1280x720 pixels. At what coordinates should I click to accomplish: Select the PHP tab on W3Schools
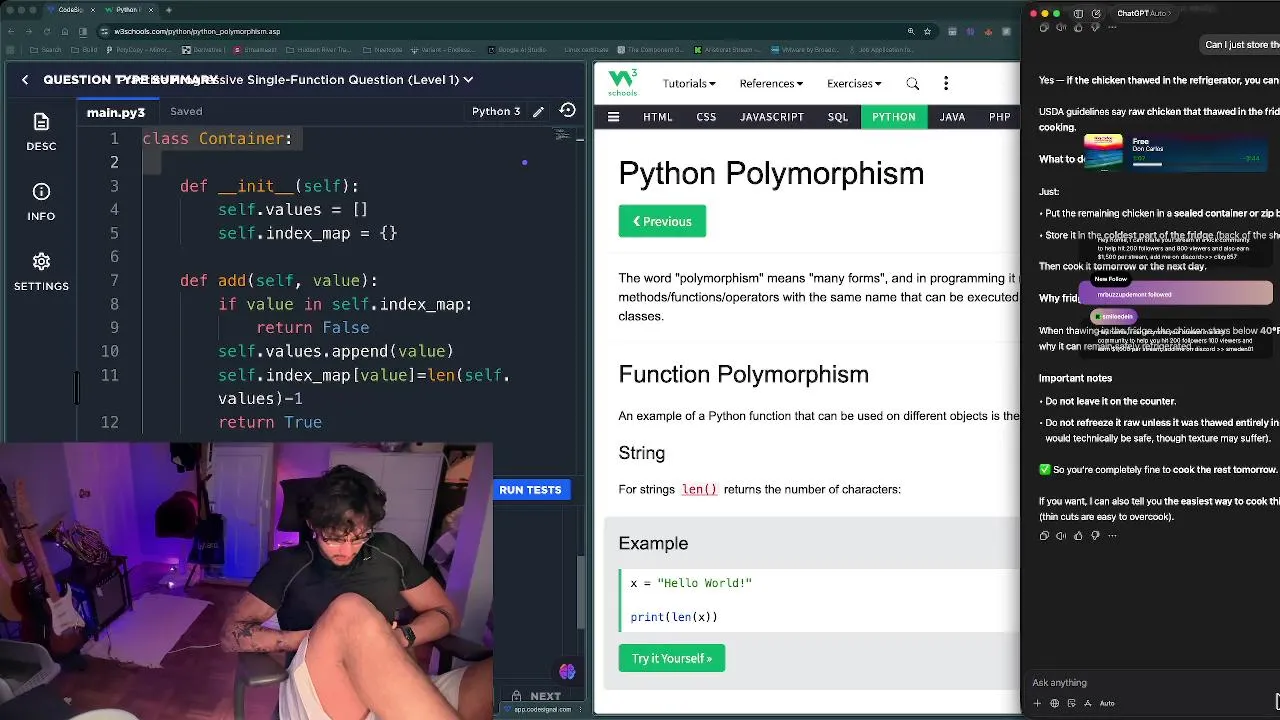coord(1000,117)
